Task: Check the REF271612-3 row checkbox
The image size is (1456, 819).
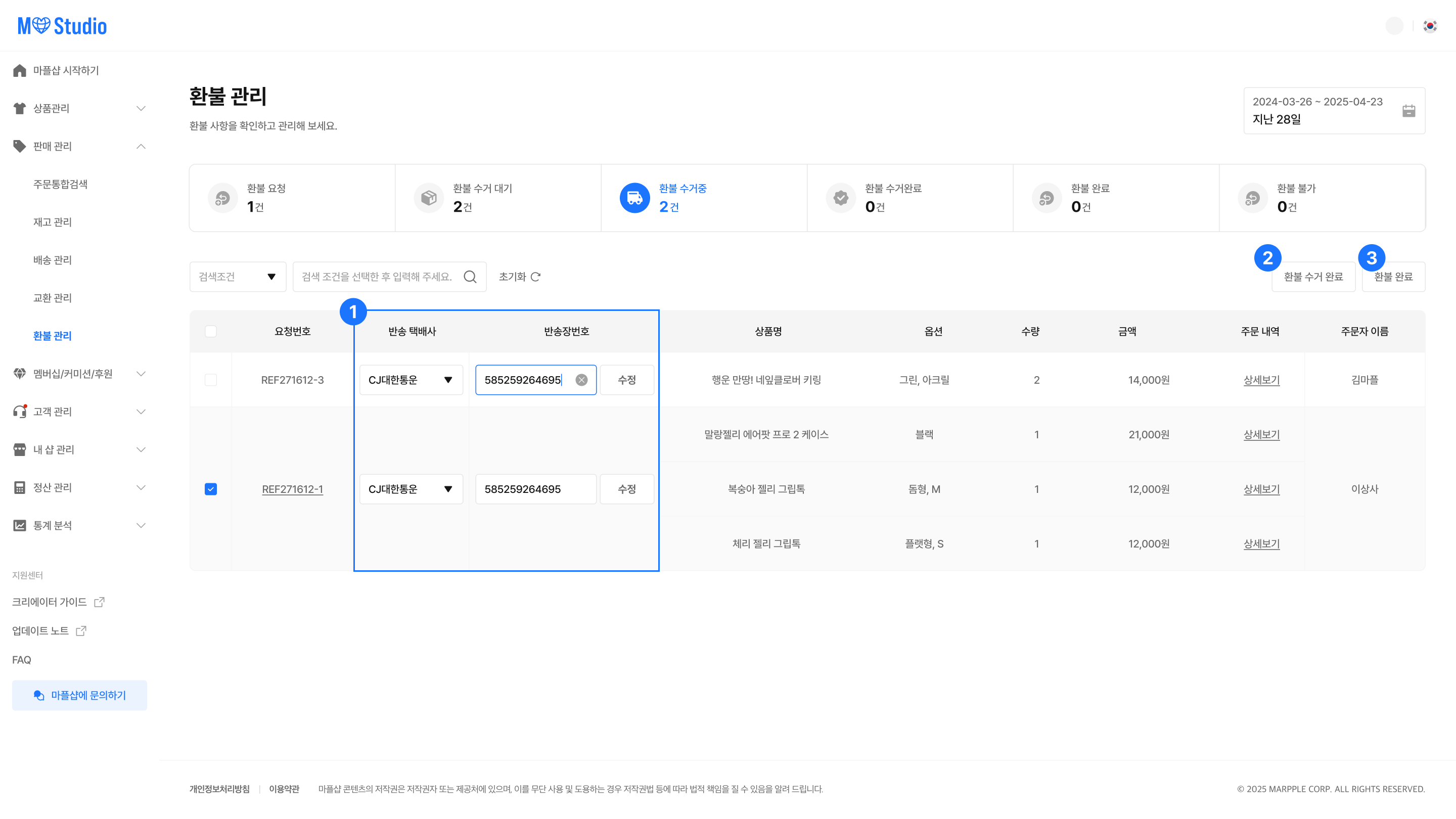Action: click(x=211, y=380)
